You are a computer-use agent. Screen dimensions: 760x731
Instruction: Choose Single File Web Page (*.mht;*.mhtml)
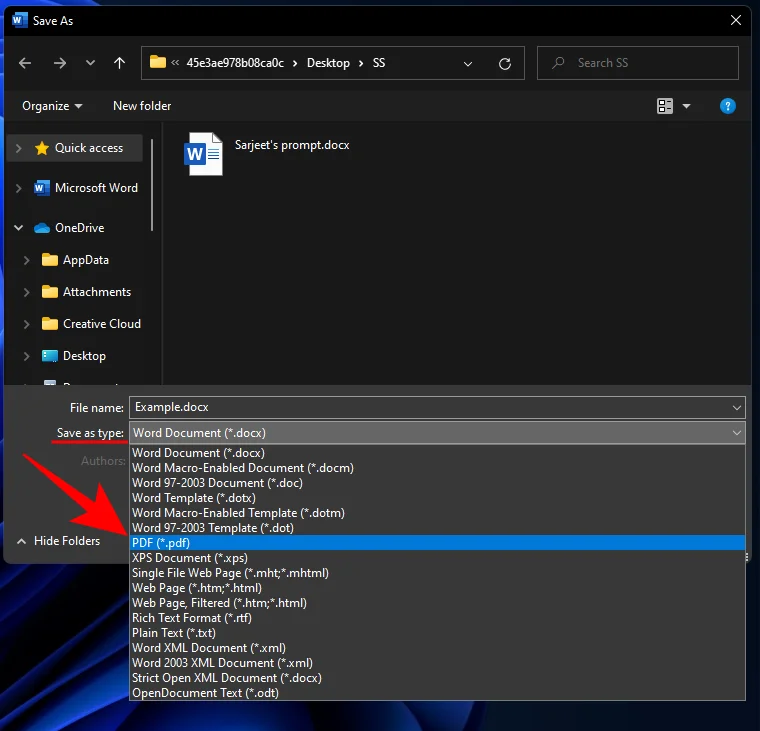(437, 573)
